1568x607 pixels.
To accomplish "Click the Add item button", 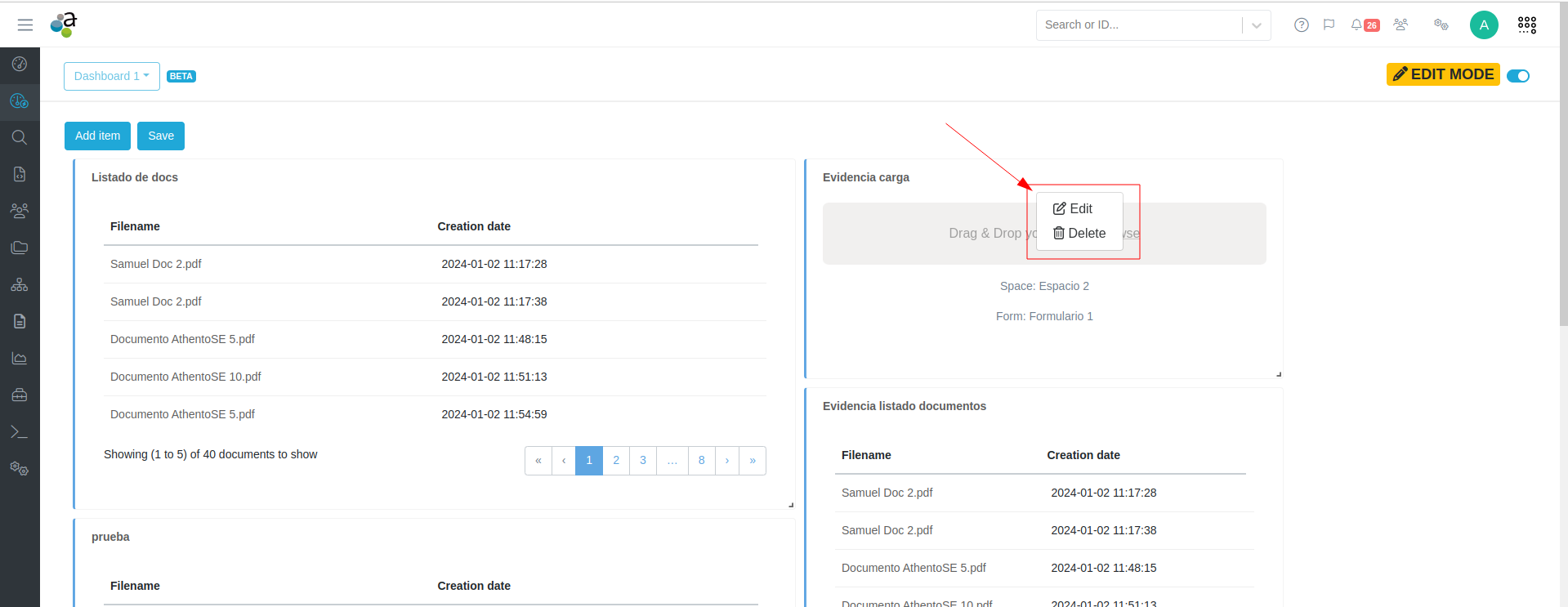I will tap(97, 136).
